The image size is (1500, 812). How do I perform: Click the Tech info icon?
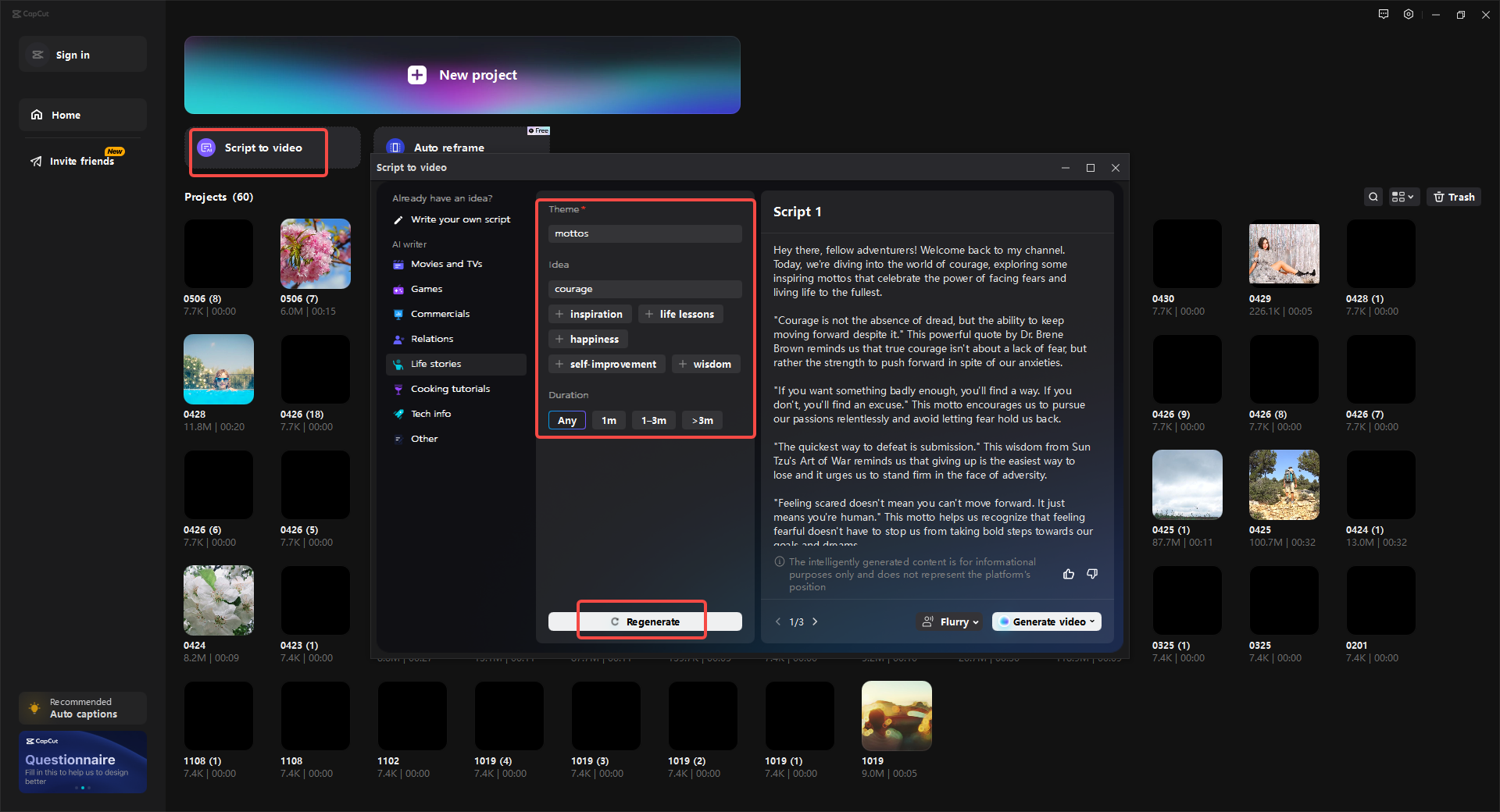(x=398, y=415)
